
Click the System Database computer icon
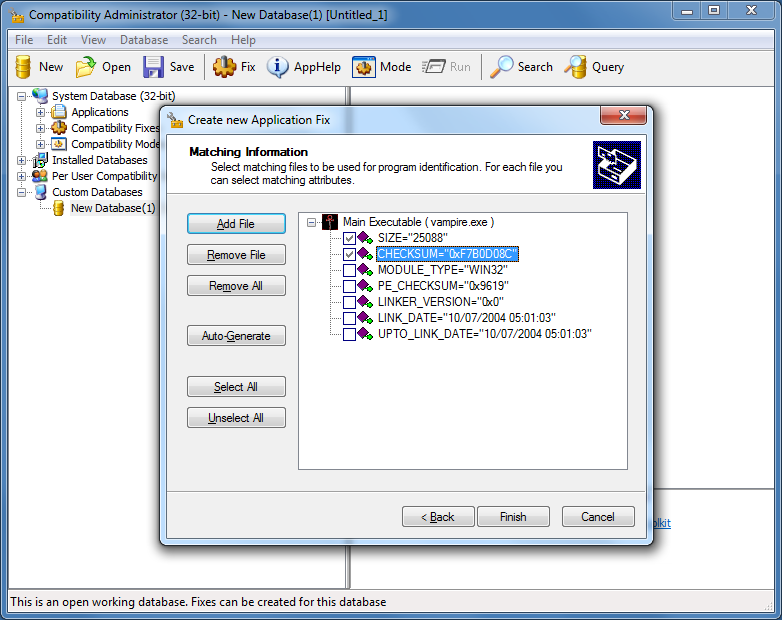click(x=40, y=96)
